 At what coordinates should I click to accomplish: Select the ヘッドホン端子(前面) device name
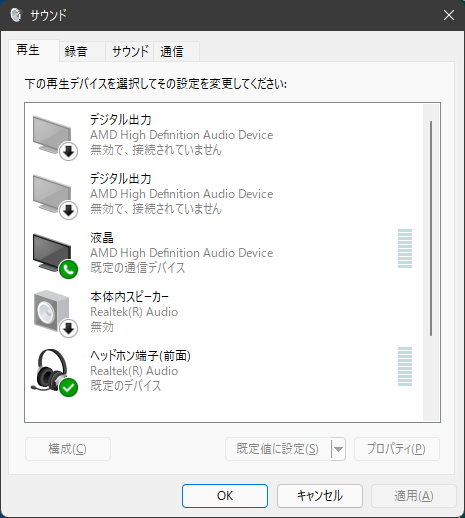click(140, 356)
